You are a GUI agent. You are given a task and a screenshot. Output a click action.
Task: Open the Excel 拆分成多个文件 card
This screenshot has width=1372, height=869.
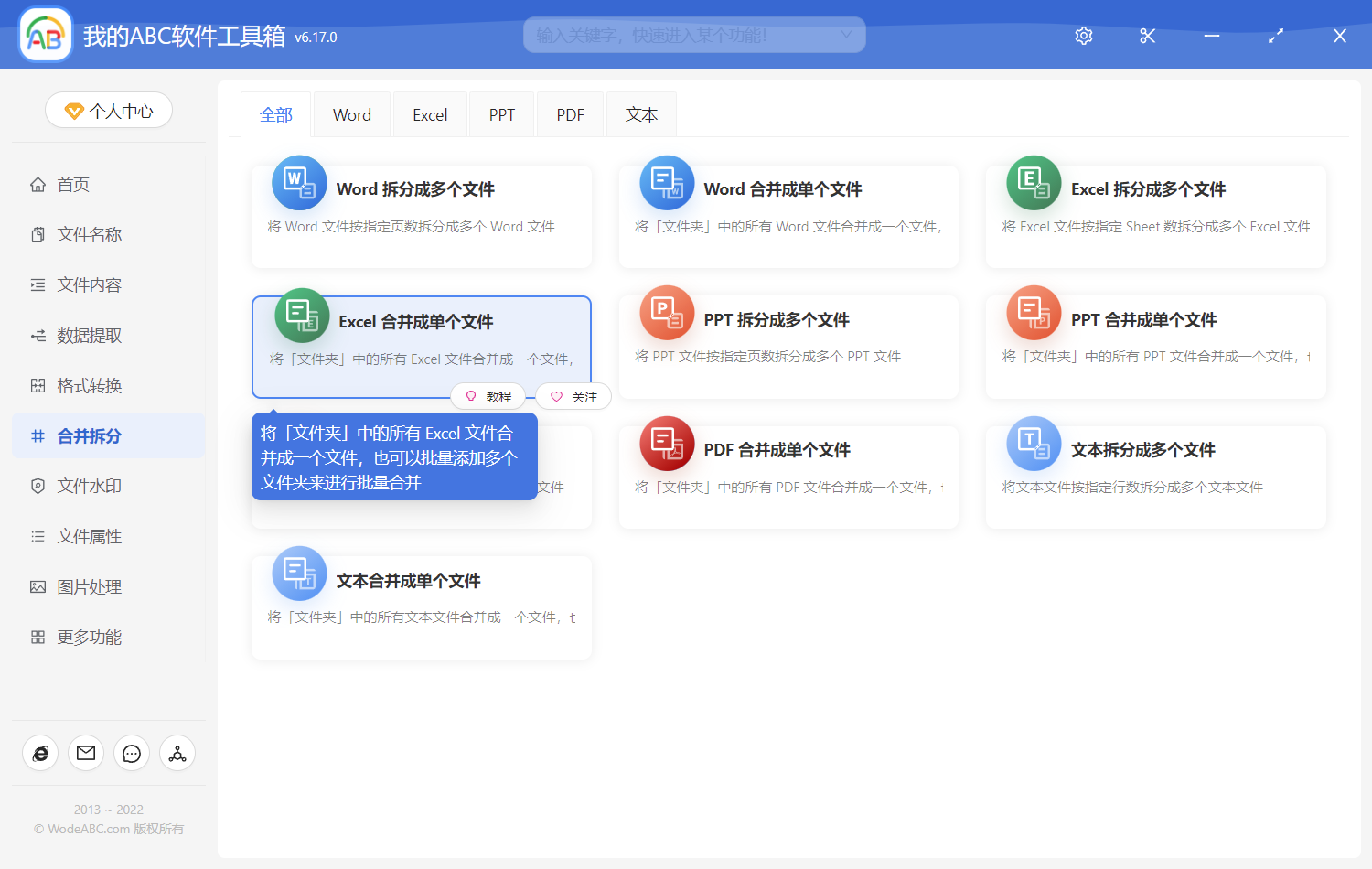point(1155,216)
